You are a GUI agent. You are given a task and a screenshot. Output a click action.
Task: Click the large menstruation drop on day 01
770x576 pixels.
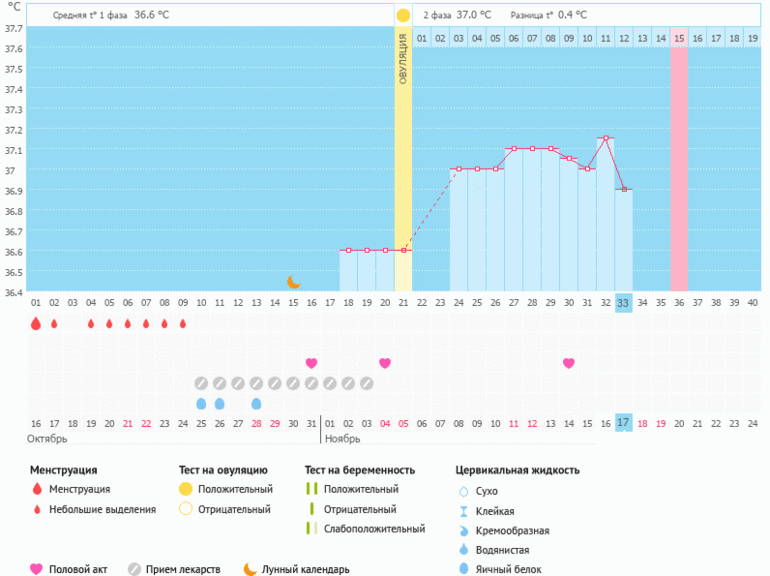(x=36, y=323)
